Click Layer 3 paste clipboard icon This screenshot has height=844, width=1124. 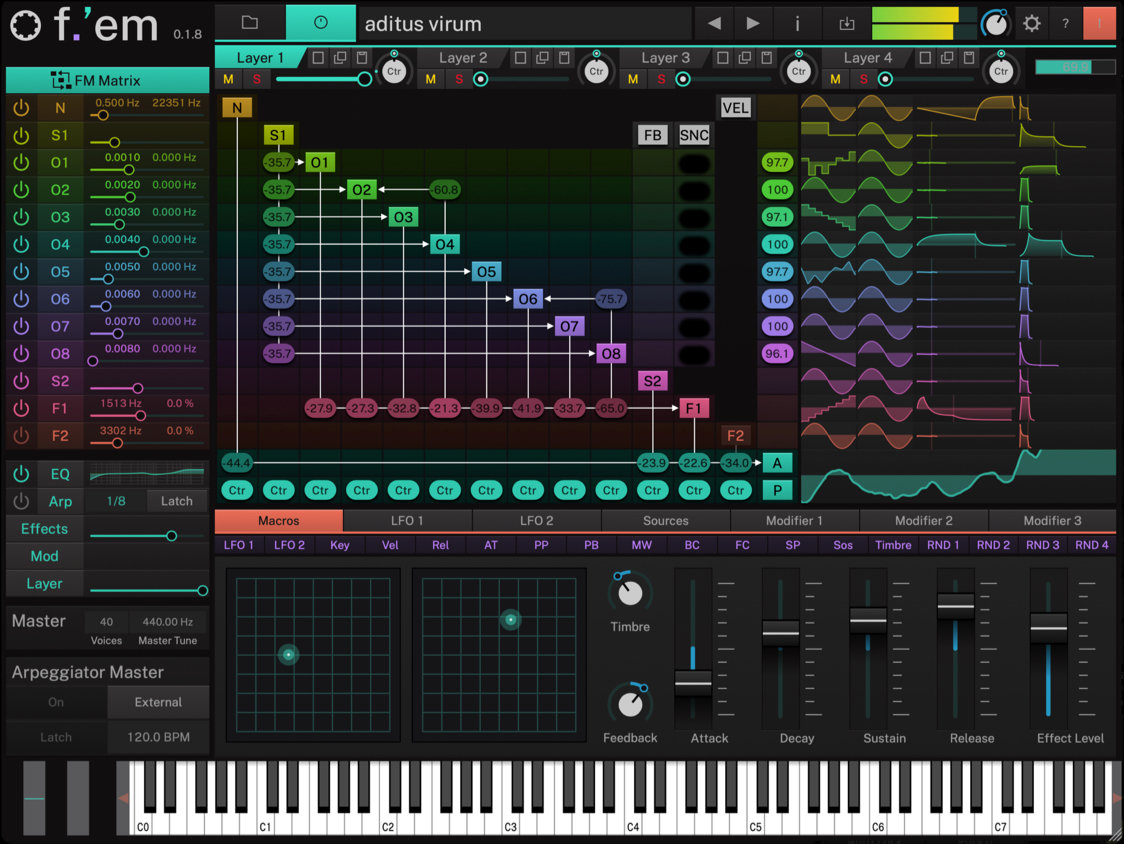[x=767, y=57]
